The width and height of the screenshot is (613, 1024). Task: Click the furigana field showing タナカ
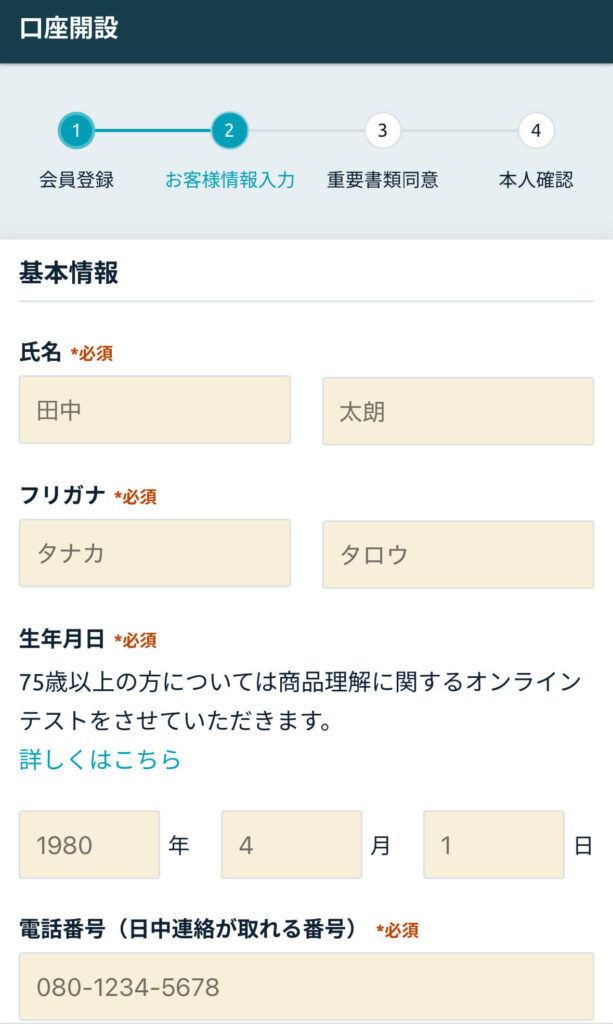155,553
